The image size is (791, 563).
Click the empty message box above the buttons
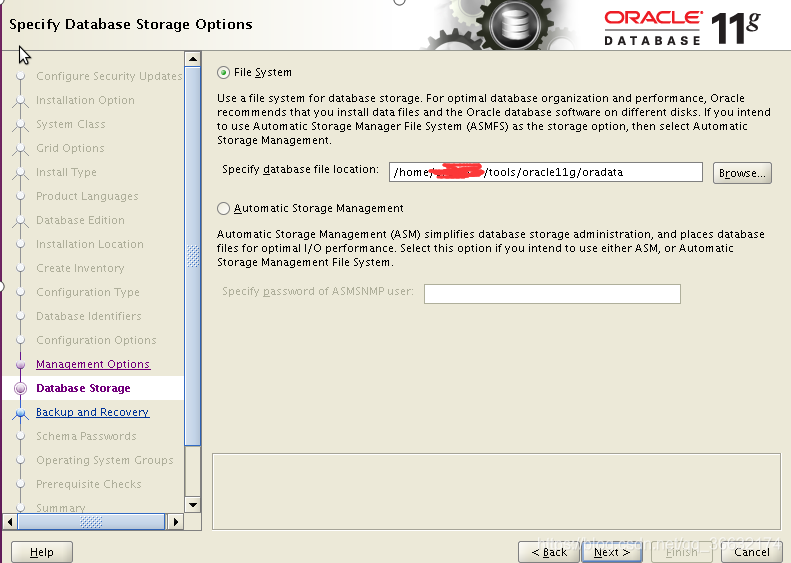[x=496, y=491]
